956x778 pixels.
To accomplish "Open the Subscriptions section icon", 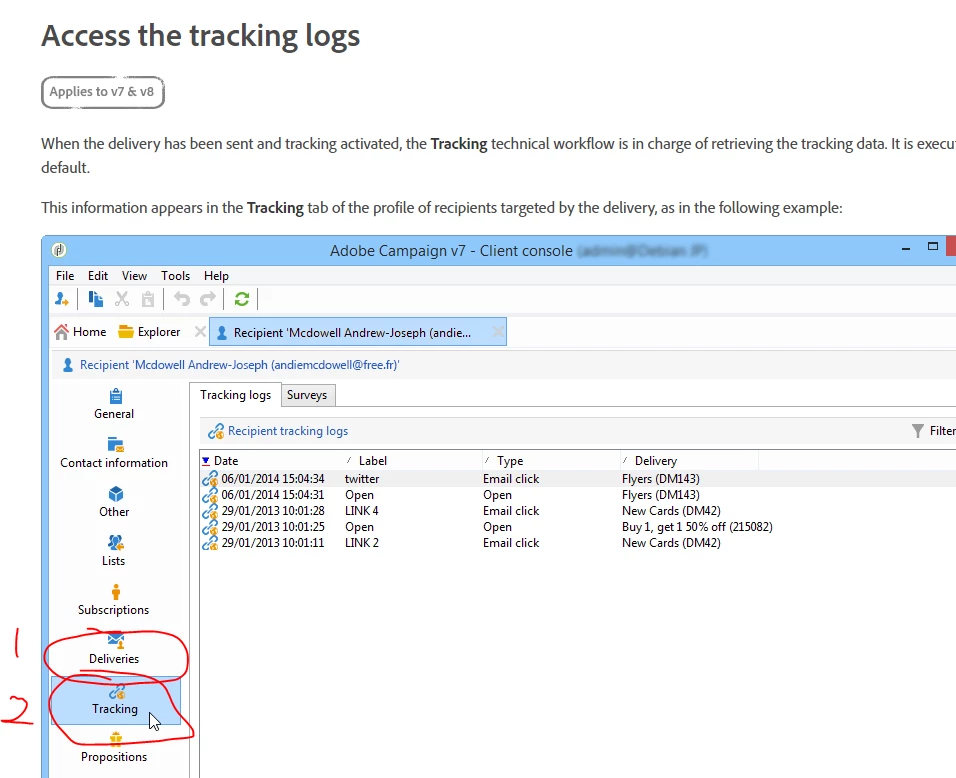I will (x=115, y=591).
